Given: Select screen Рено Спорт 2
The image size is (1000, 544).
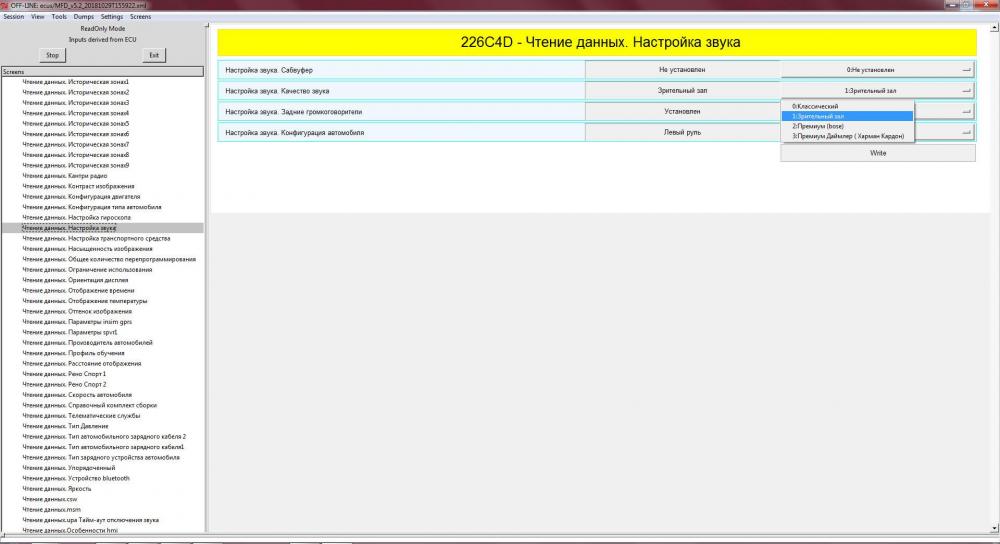Looking at the screenshot, I should (64, 384).
